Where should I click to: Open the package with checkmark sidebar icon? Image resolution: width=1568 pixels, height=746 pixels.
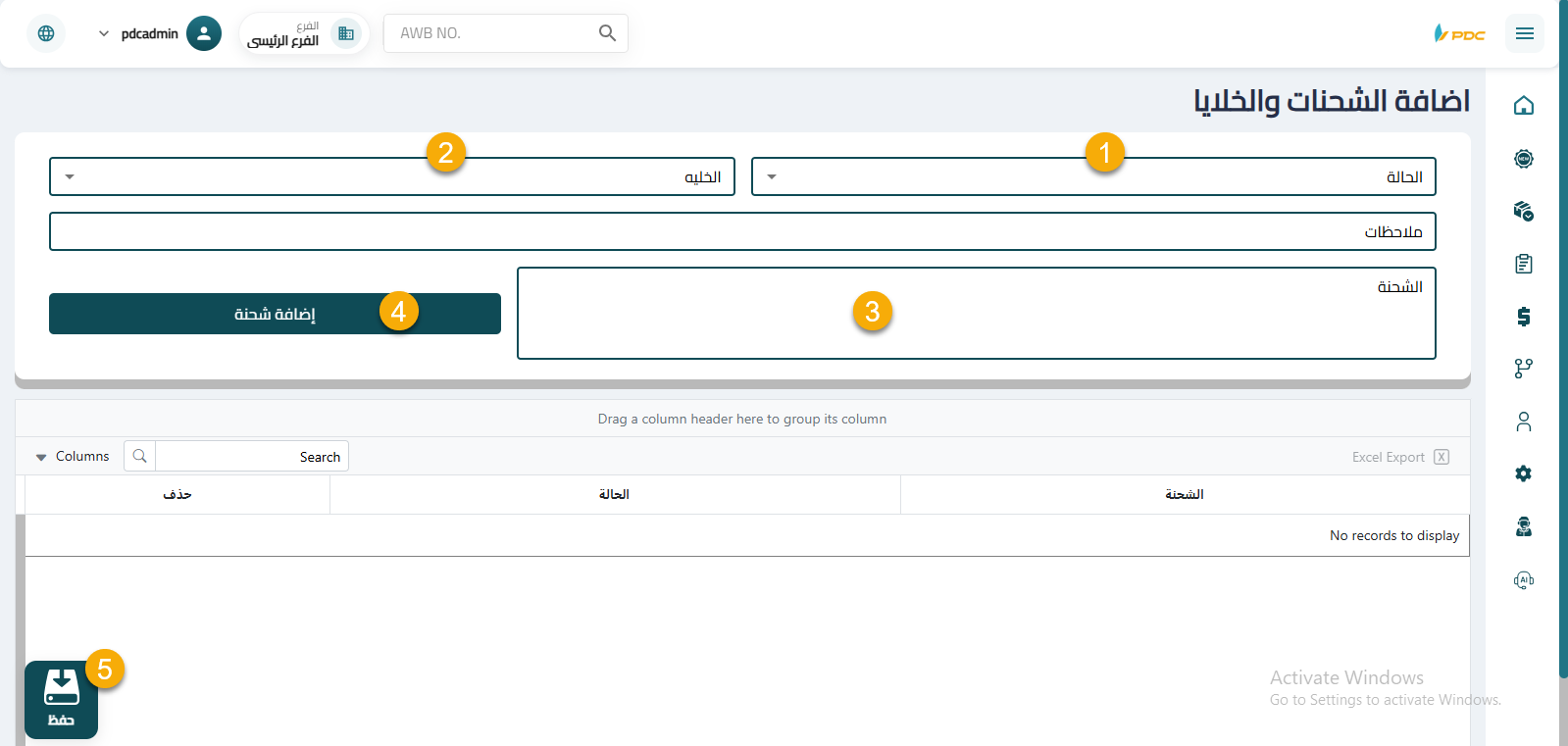(x=1523, y=211)
